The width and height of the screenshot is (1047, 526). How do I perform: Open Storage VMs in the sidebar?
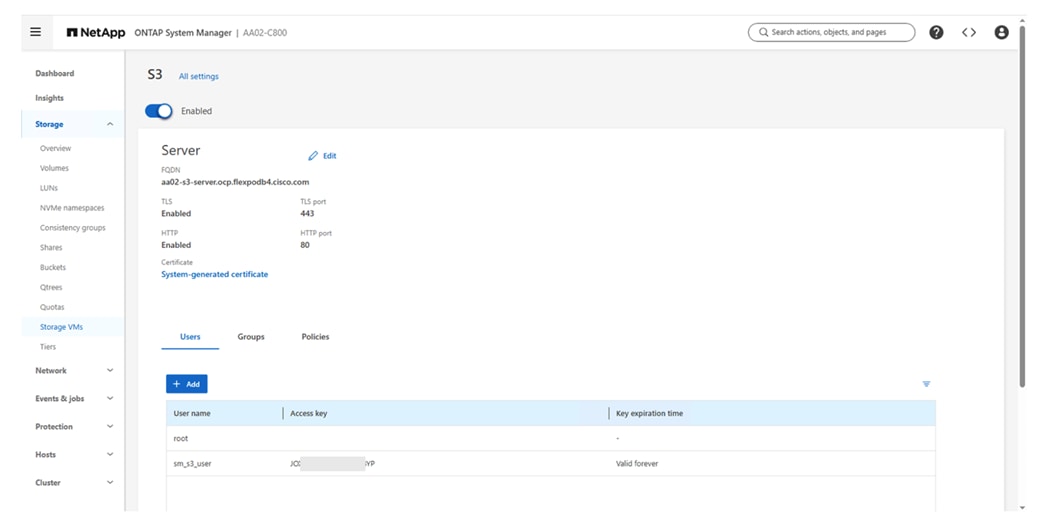61,327
